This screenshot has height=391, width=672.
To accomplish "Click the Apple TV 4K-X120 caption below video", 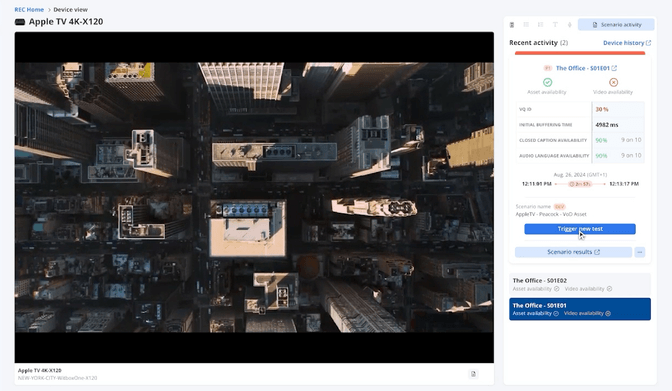I will click(39, 370).
